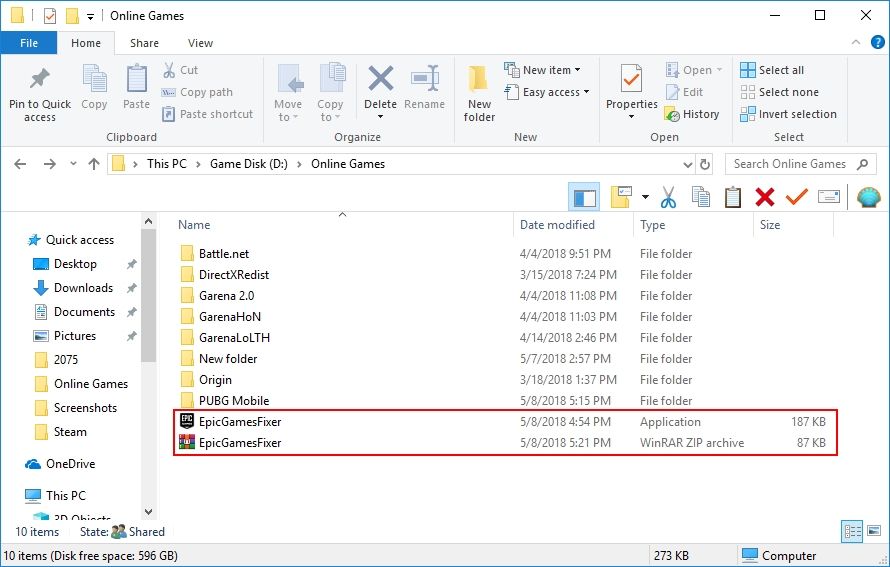890x567 pixels.
Task: Click Select all in the ribbon
Action: pos(772,70)
